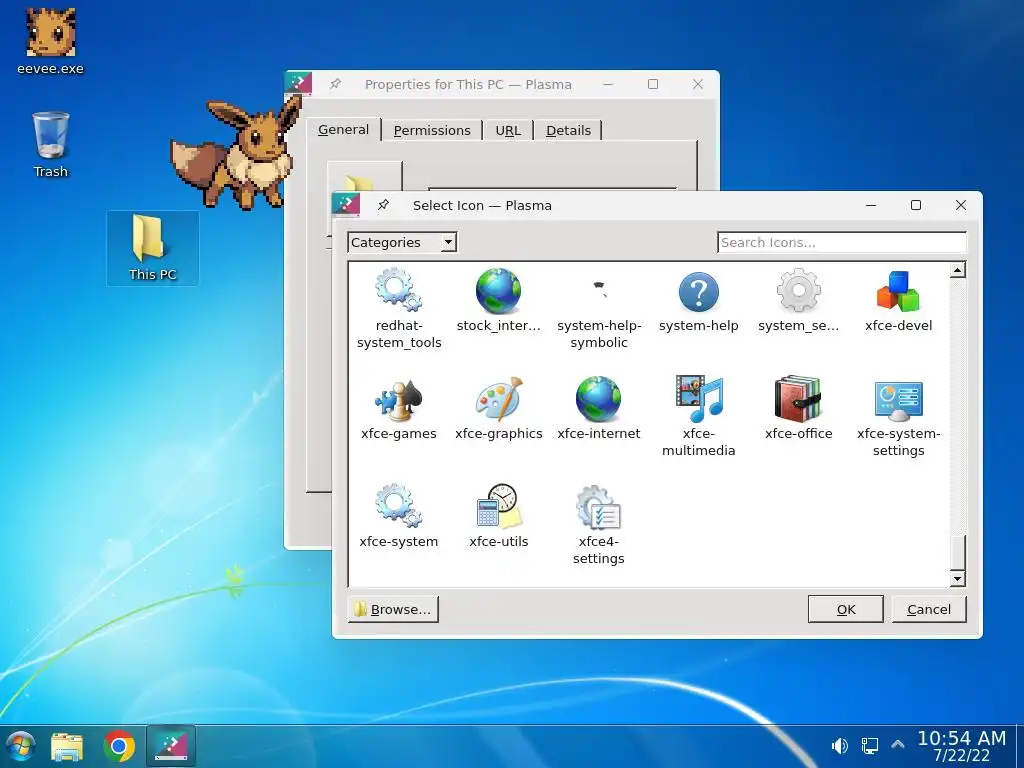The width and height of the screenshot is (1024, 768).
Task: Select the xfce-system-settings monitor icon
Action: point(899,401)
